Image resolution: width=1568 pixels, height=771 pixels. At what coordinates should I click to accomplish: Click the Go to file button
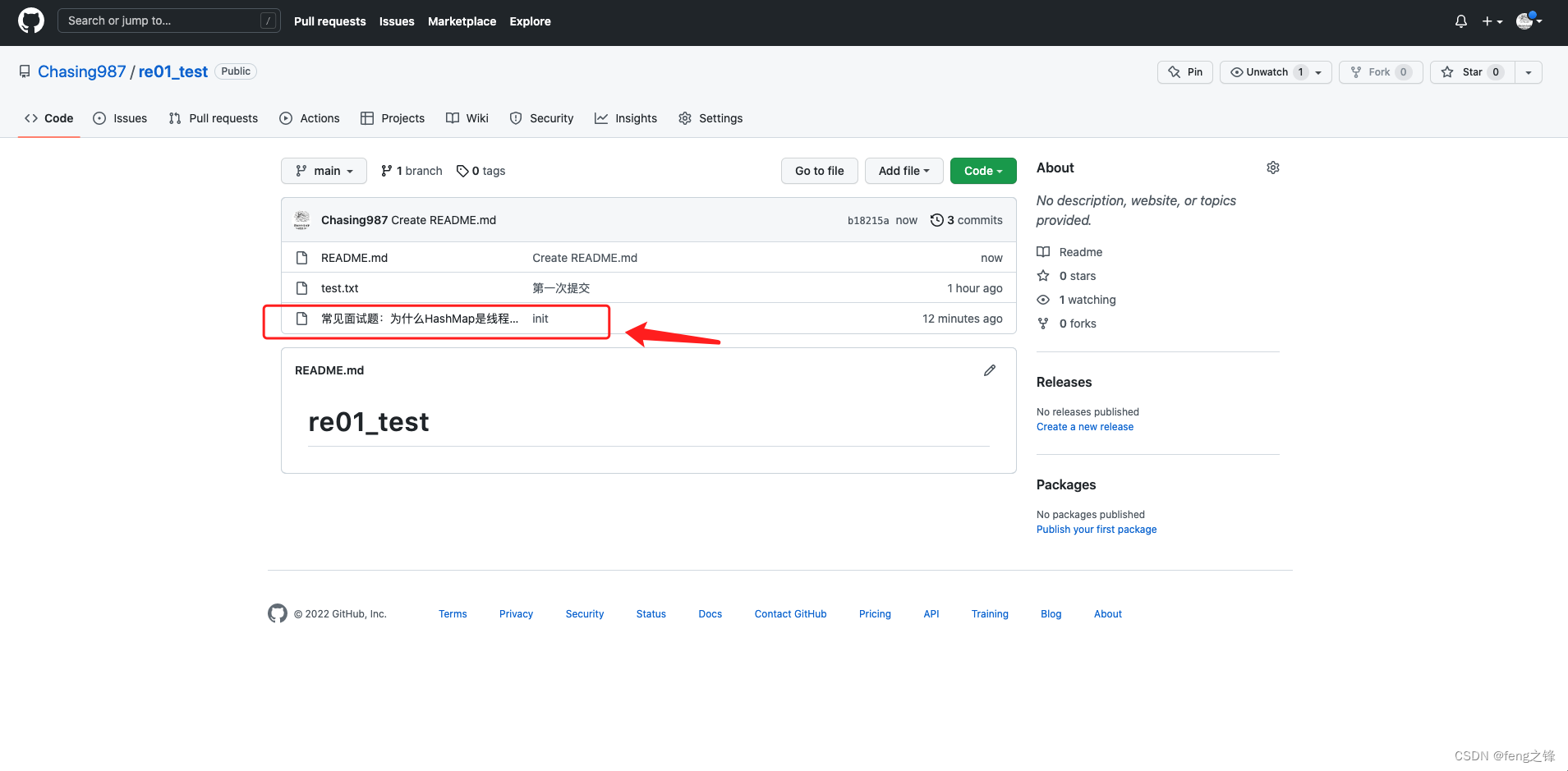819,171
